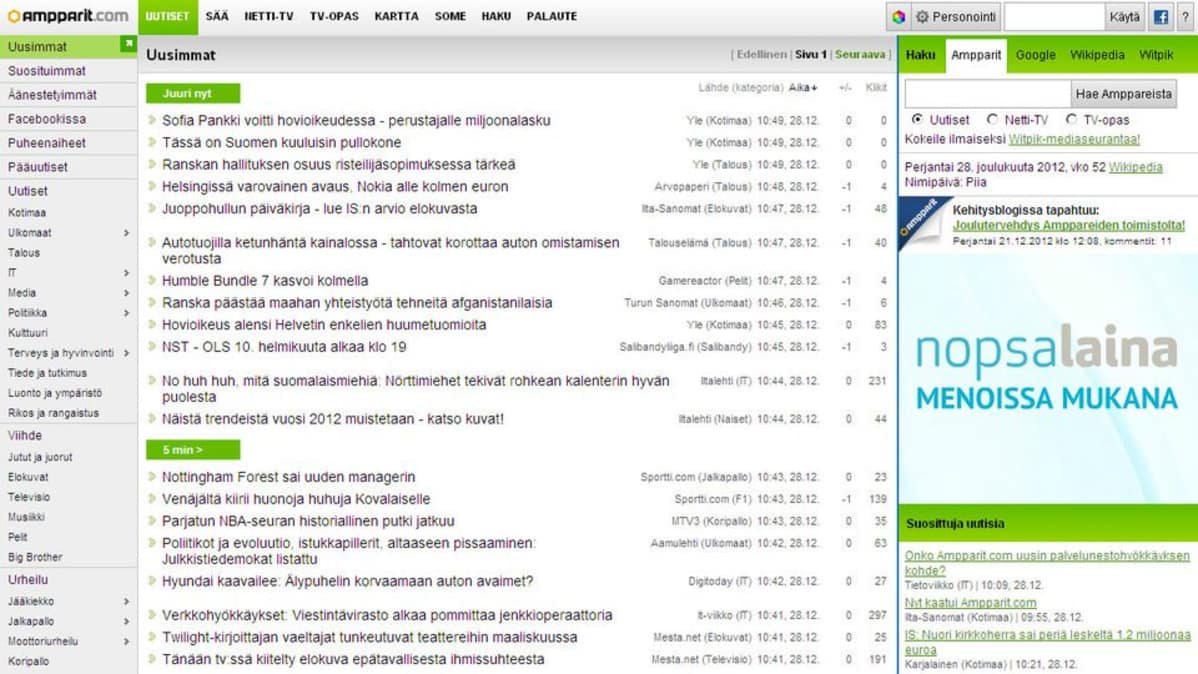Expand the Jalkapallo submenu arrow
The image size is (1198, 674).
pyautogui.click(x=126, y=621)
